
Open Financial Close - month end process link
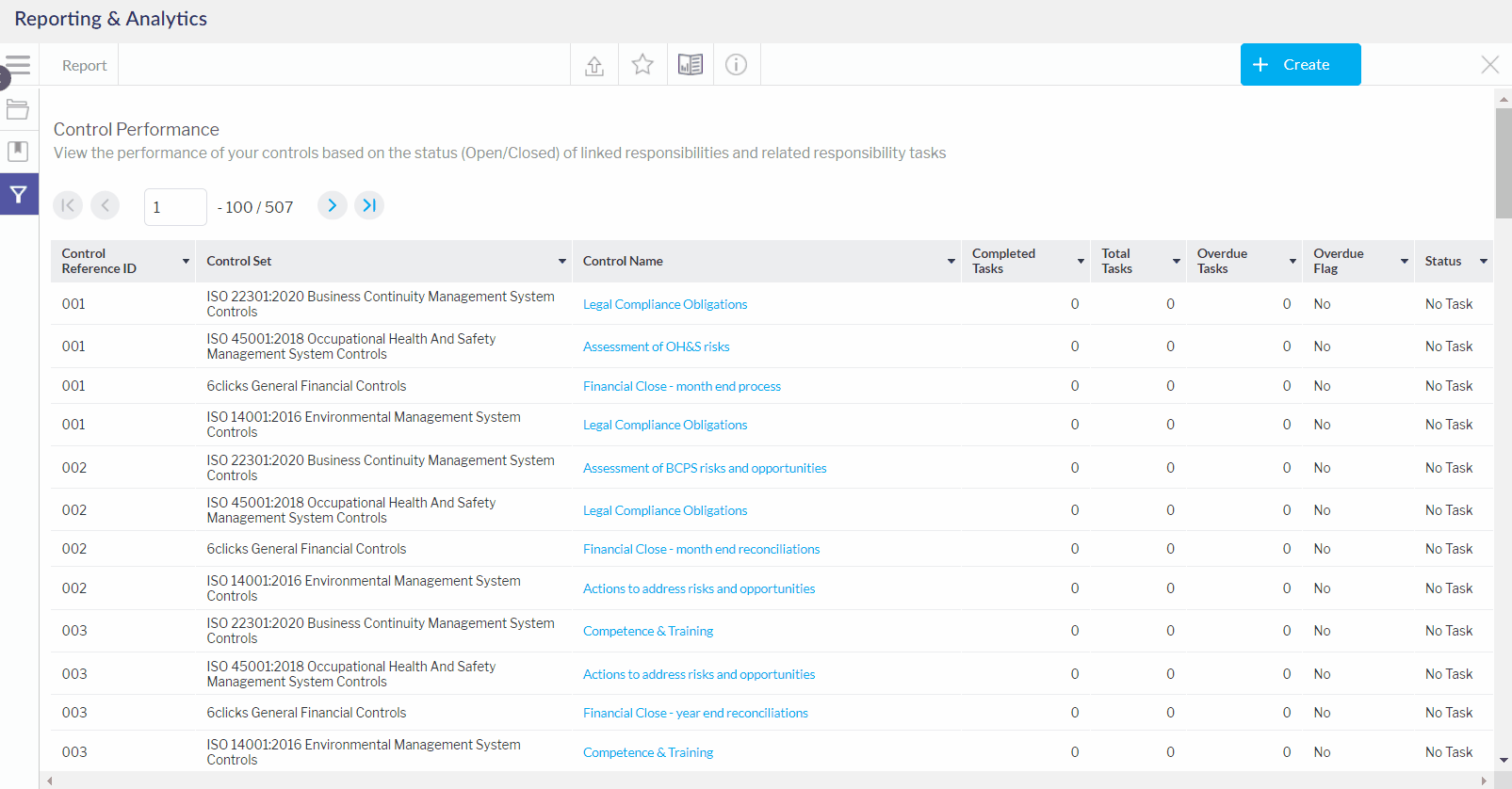coord(681,386)
